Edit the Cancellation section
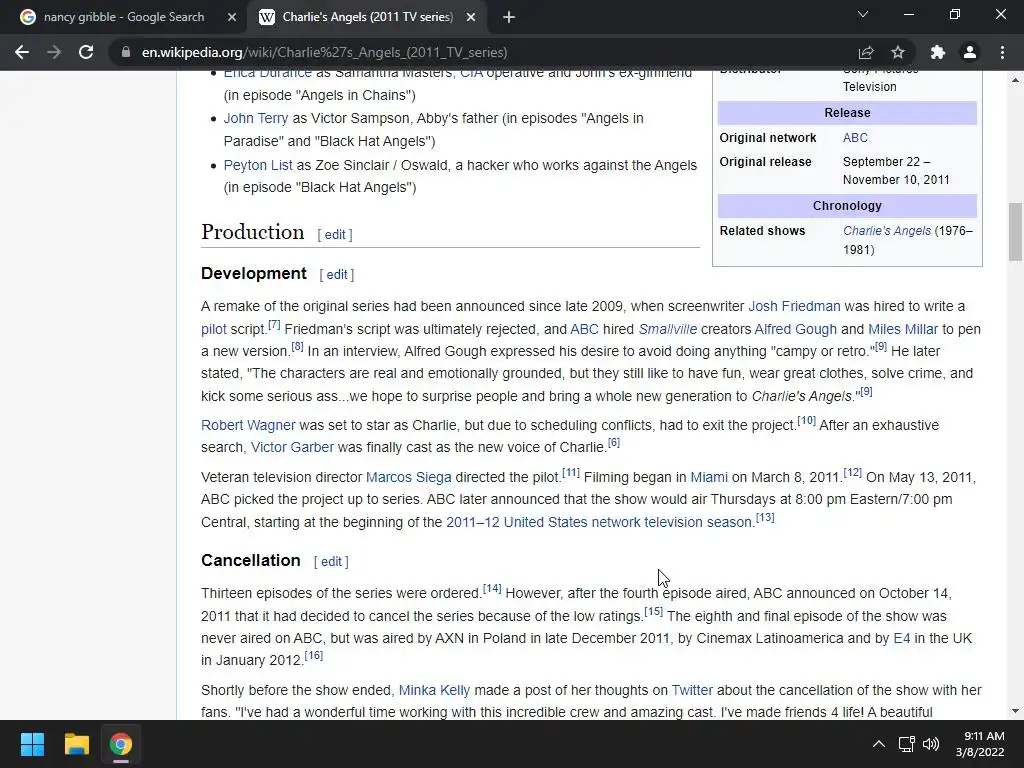This screenshot has height=768, width=1024. tap(331, 561)
